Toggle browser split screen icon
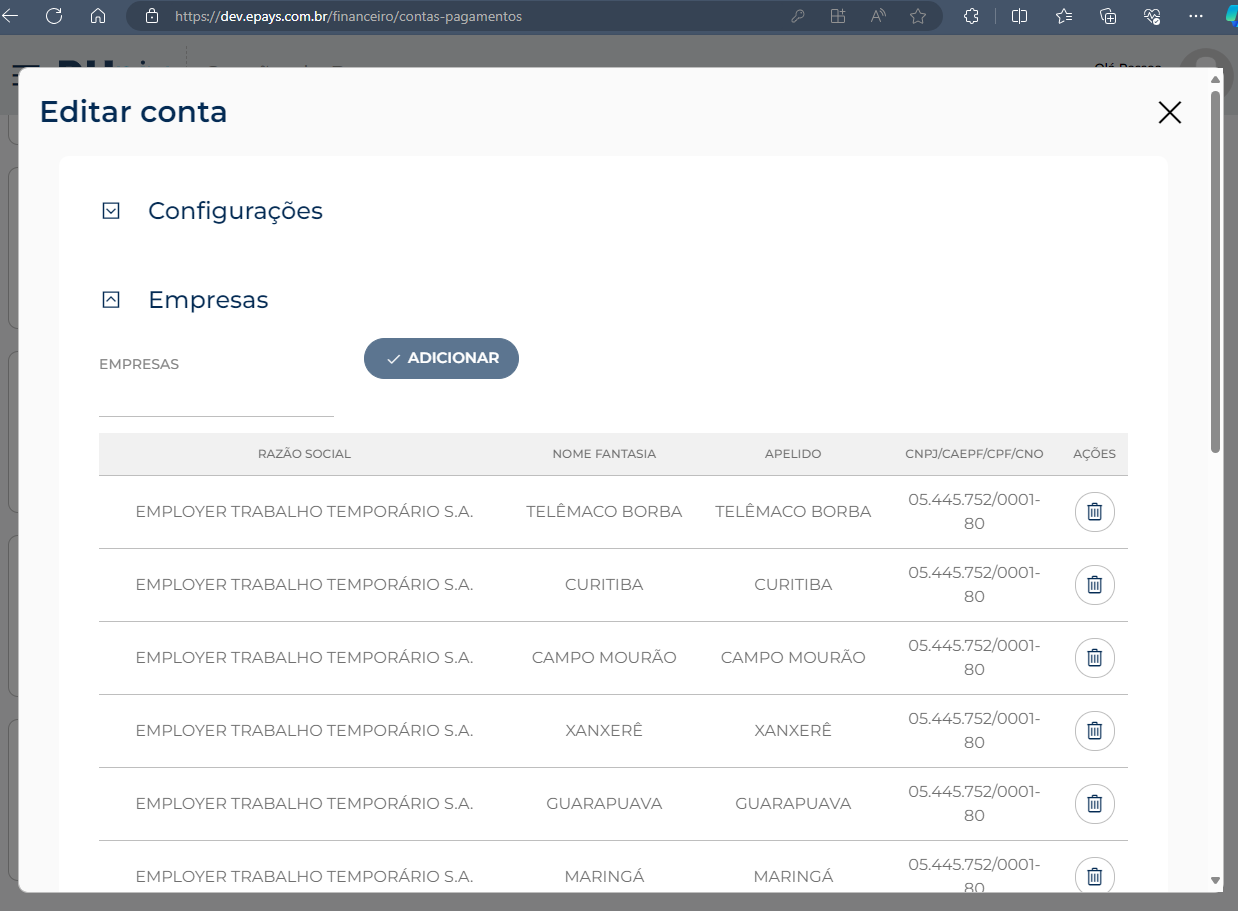 pyautogui.click(x=1019, y=16)
